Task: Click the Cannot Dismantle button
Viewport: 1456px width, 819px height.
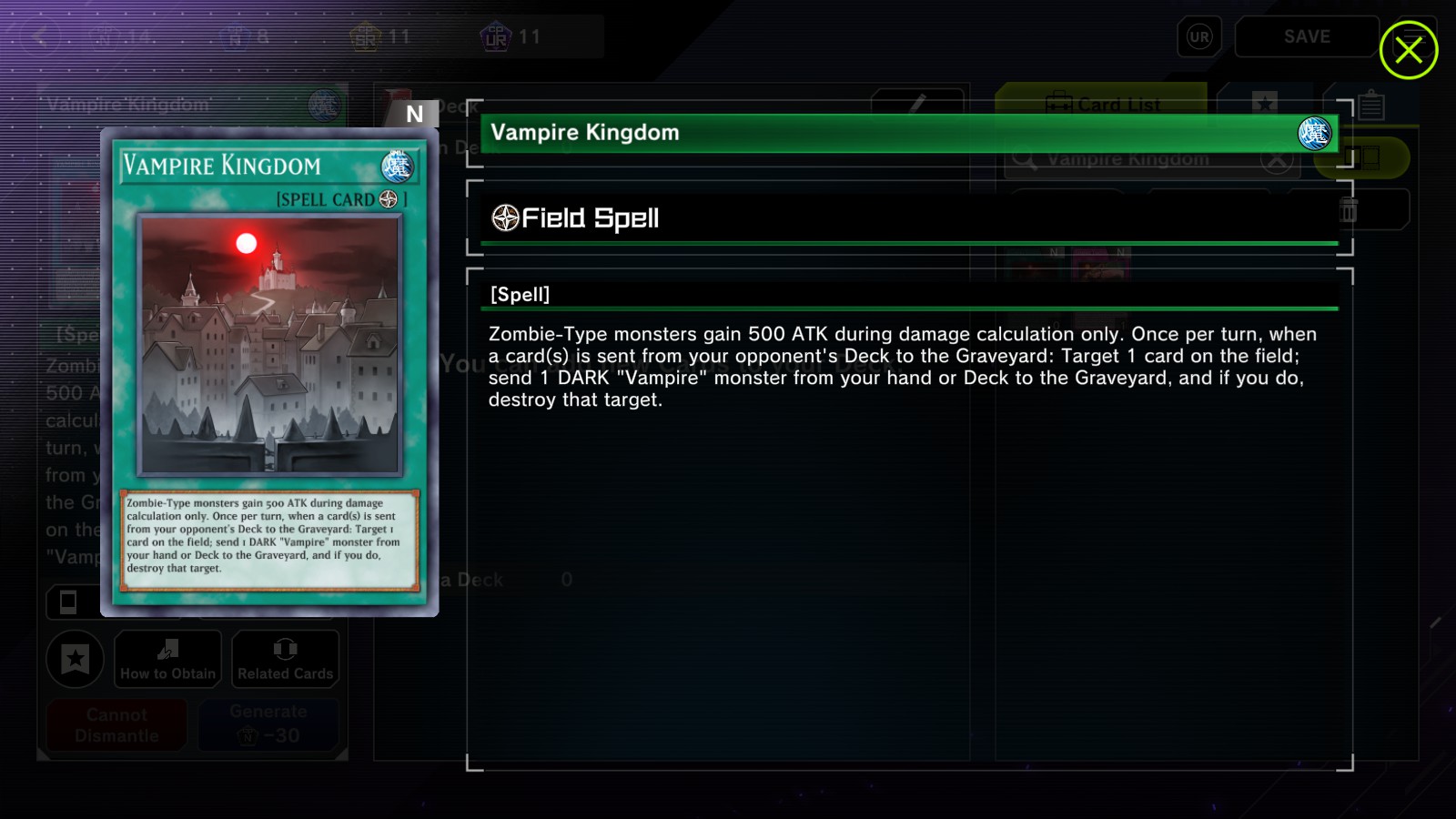Action: (116, 724)
